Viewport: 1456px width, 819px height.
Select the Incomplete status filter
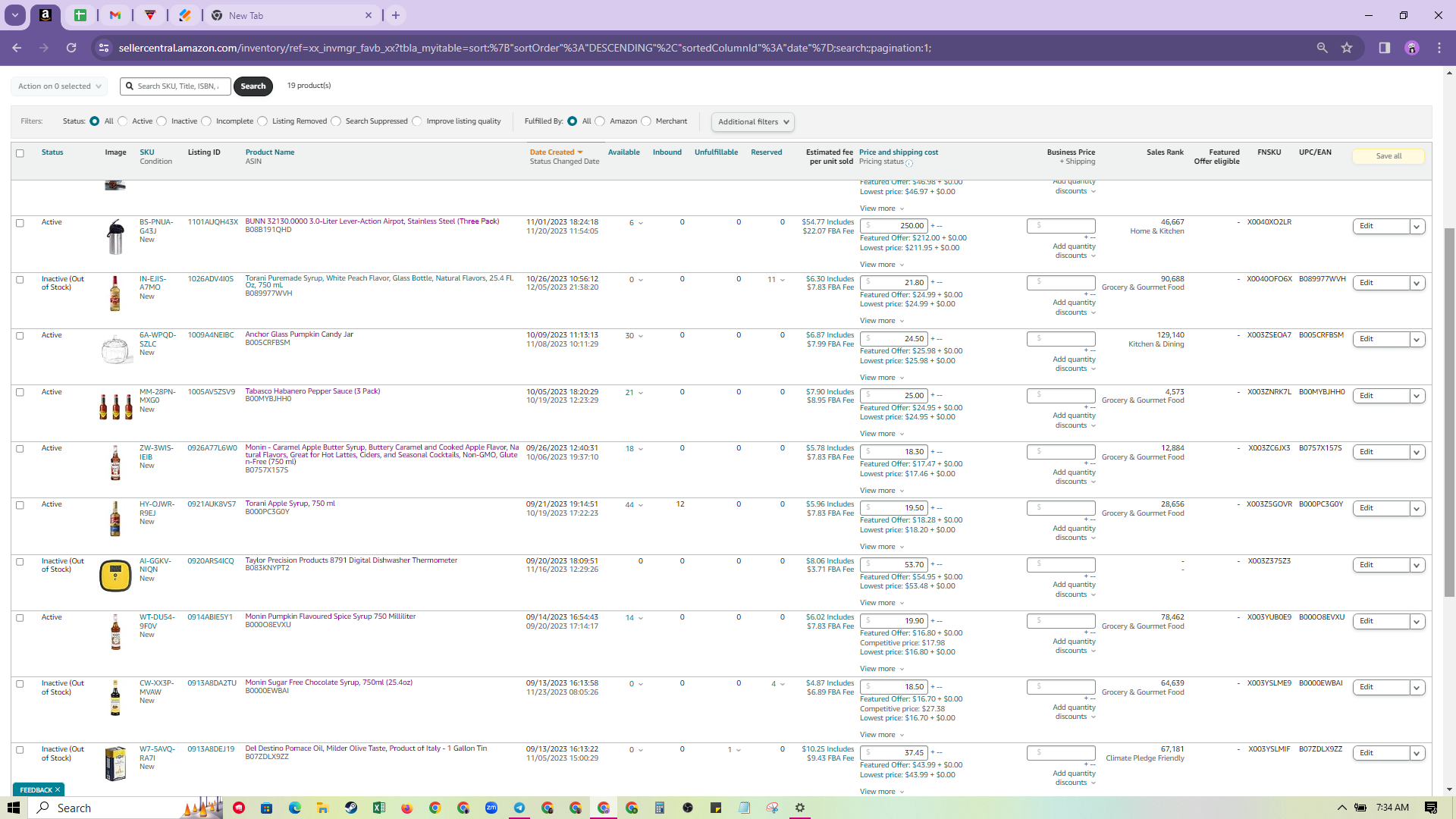click(206, 121)
